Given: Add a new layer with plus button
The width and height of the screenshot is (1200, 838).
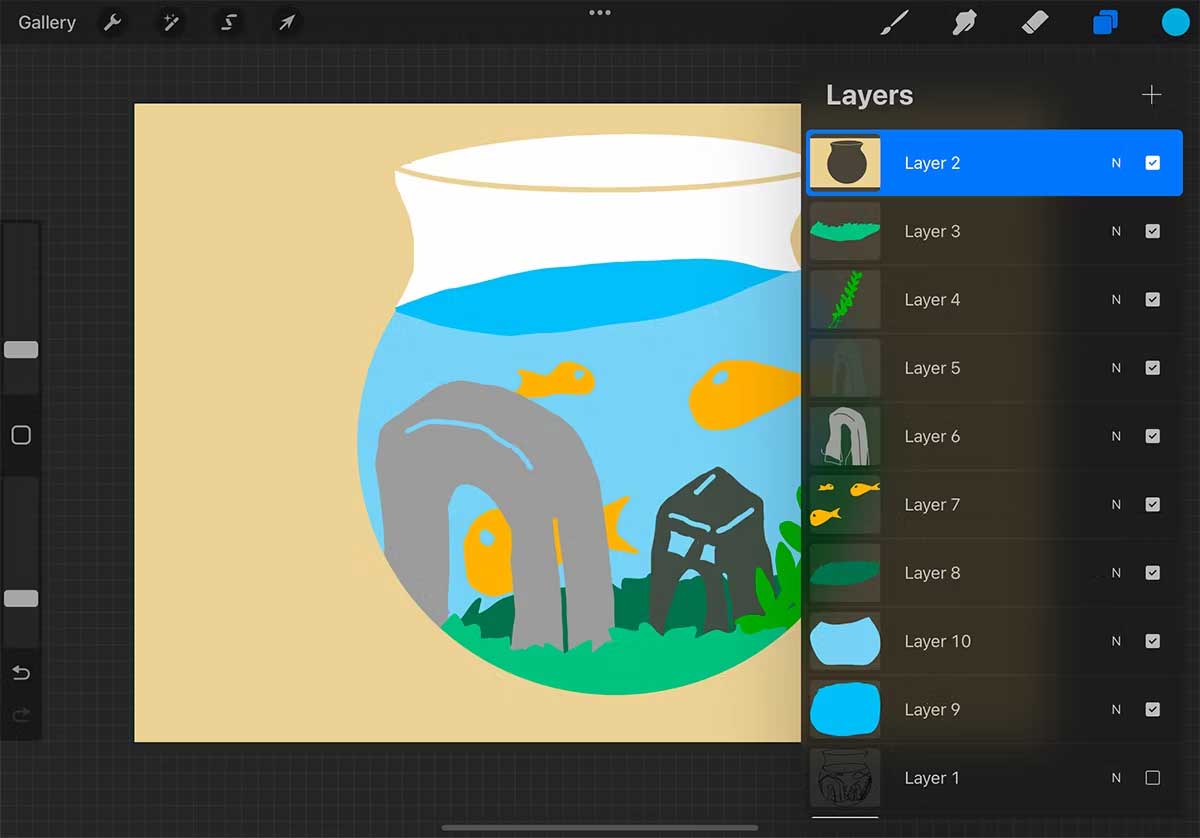Looking at the screenshot, I should click(x=1152, y=95).
